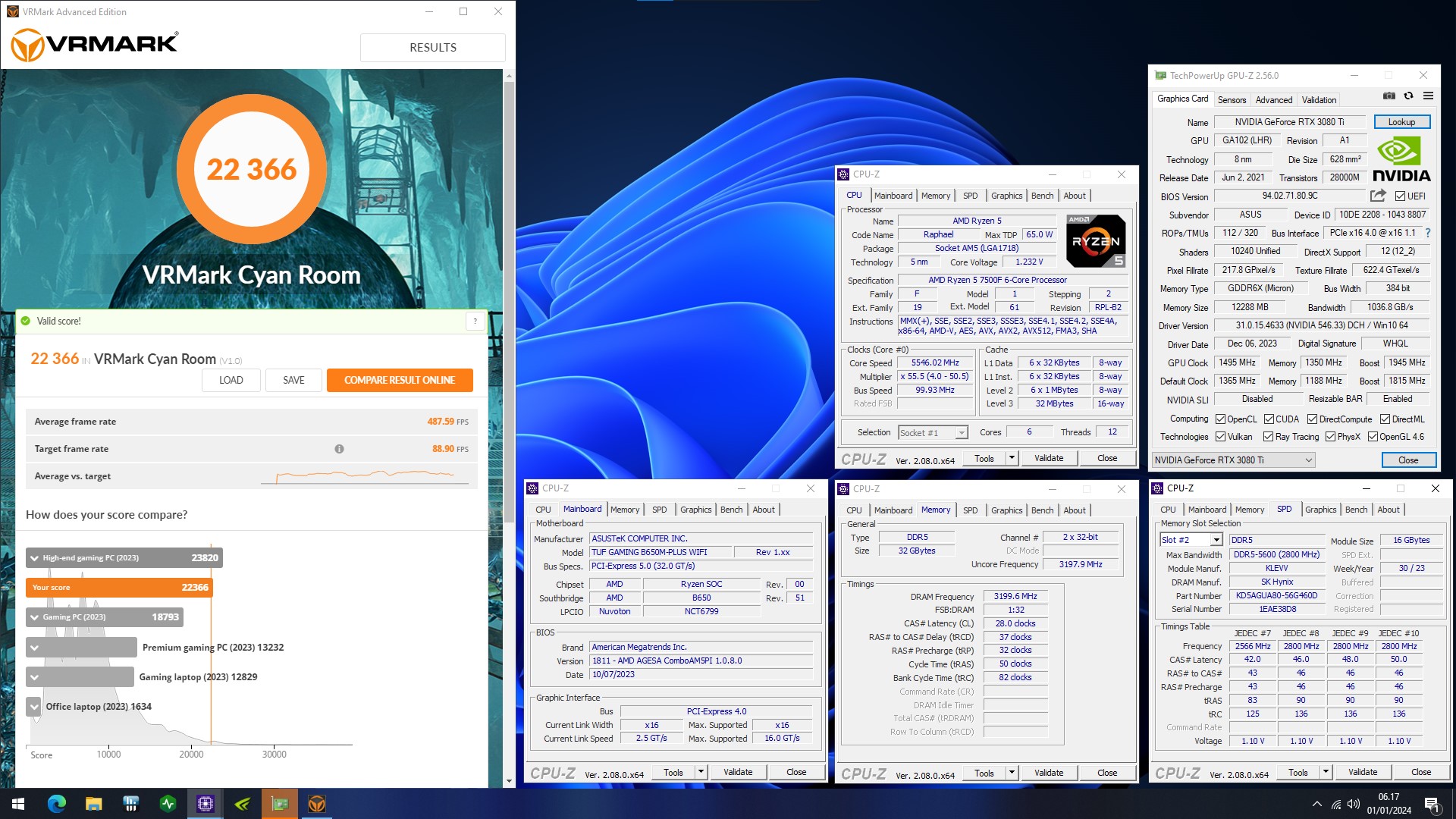Toggle the DirectML checkbox
This screenshot has height=819, width=1456.
pos(1385,419)
